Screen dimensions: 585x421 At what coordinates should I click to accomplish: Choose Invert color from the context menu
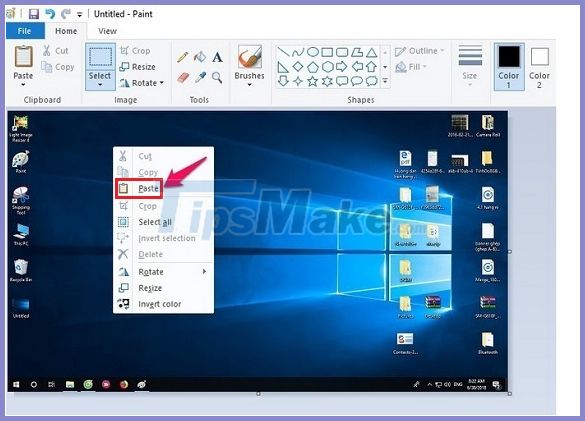[164, 304]
